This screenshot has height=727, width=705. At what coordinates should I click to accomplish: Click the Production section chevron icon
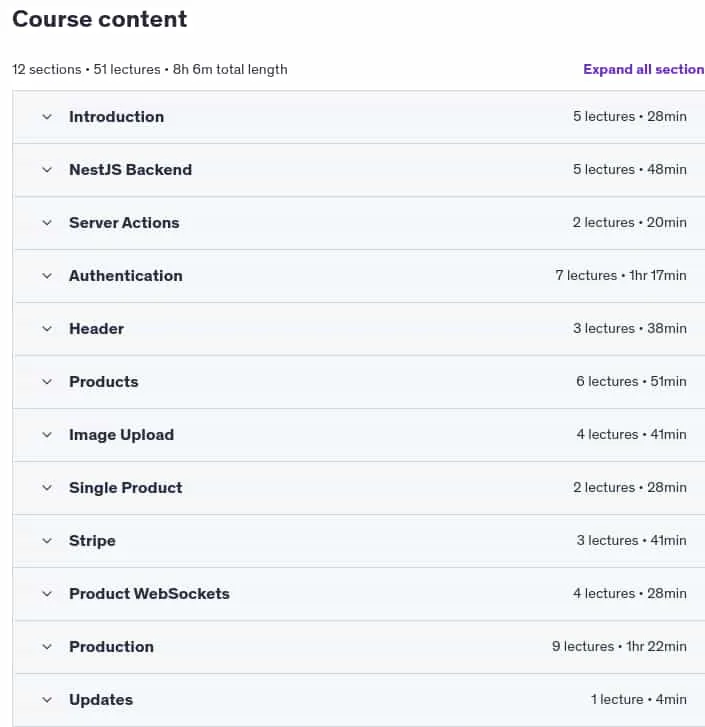pos(47,647)
